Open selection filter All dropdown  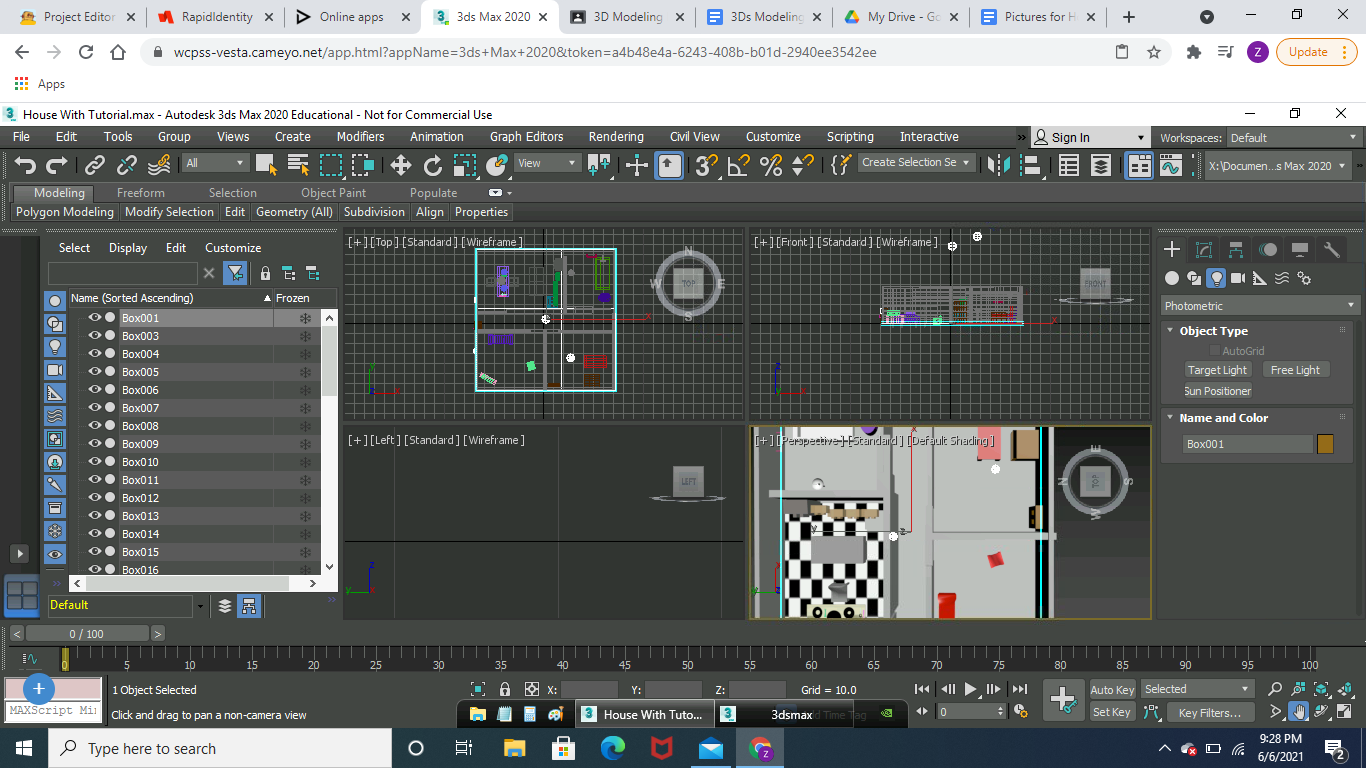click(215, 163)
